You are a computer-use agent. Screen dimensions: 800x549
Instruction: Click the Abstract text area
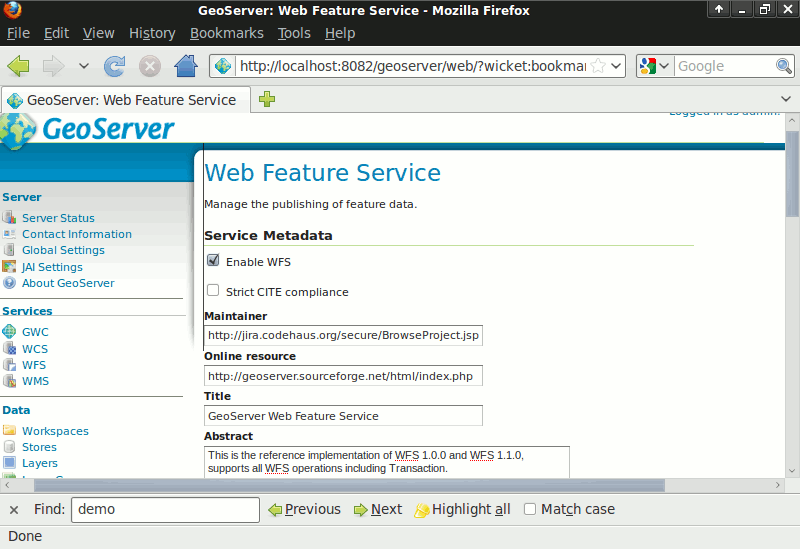[x=387, y=462]
